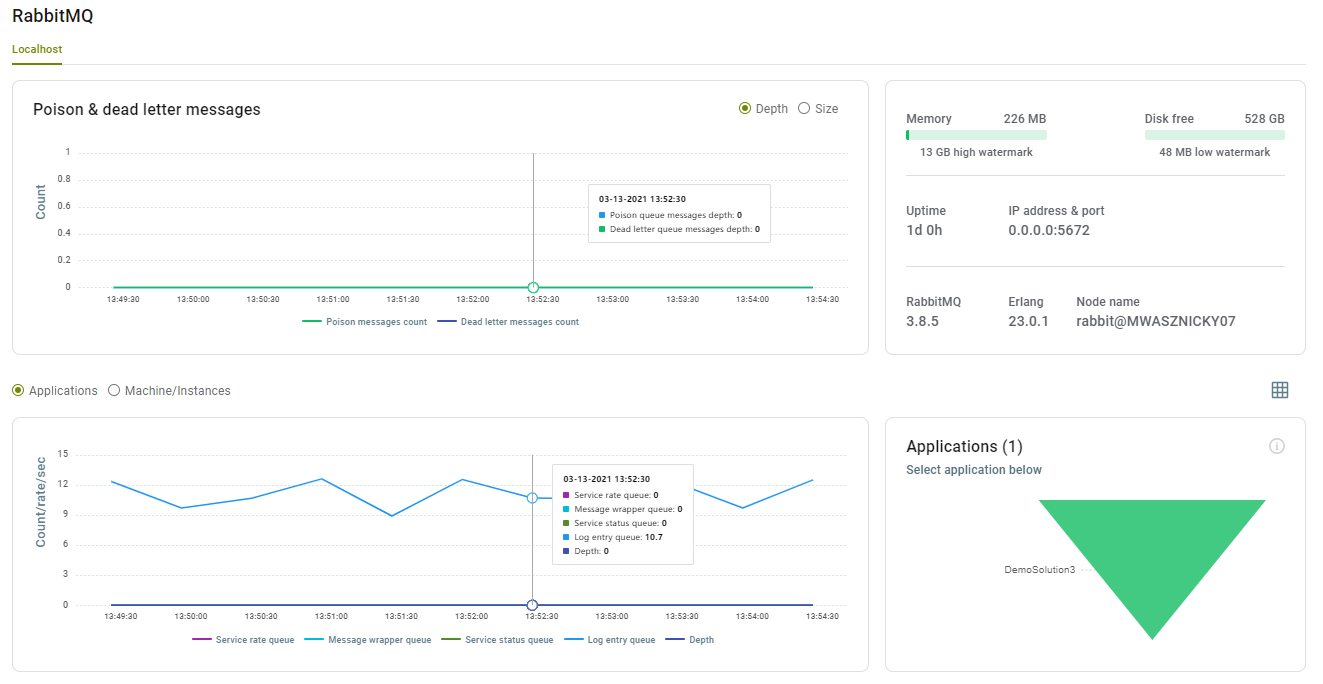This screenshot has height=684, width=1323.
Task: Click the DemoSolution3 label
Action: click(1040, 569)
